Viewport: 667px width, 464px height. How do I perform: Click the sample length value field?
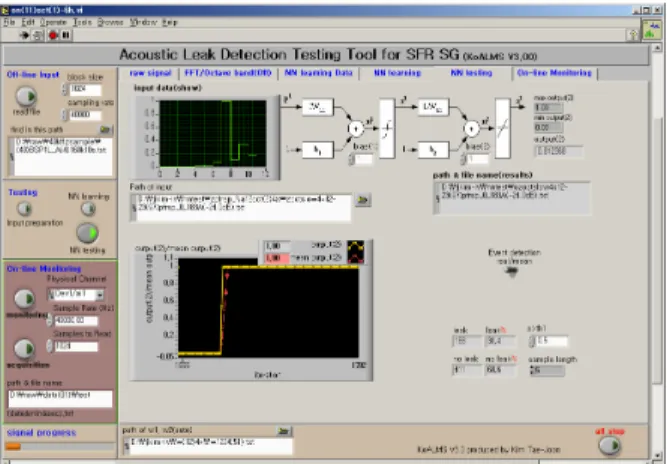pyautogui.click(x=550, y=370)
